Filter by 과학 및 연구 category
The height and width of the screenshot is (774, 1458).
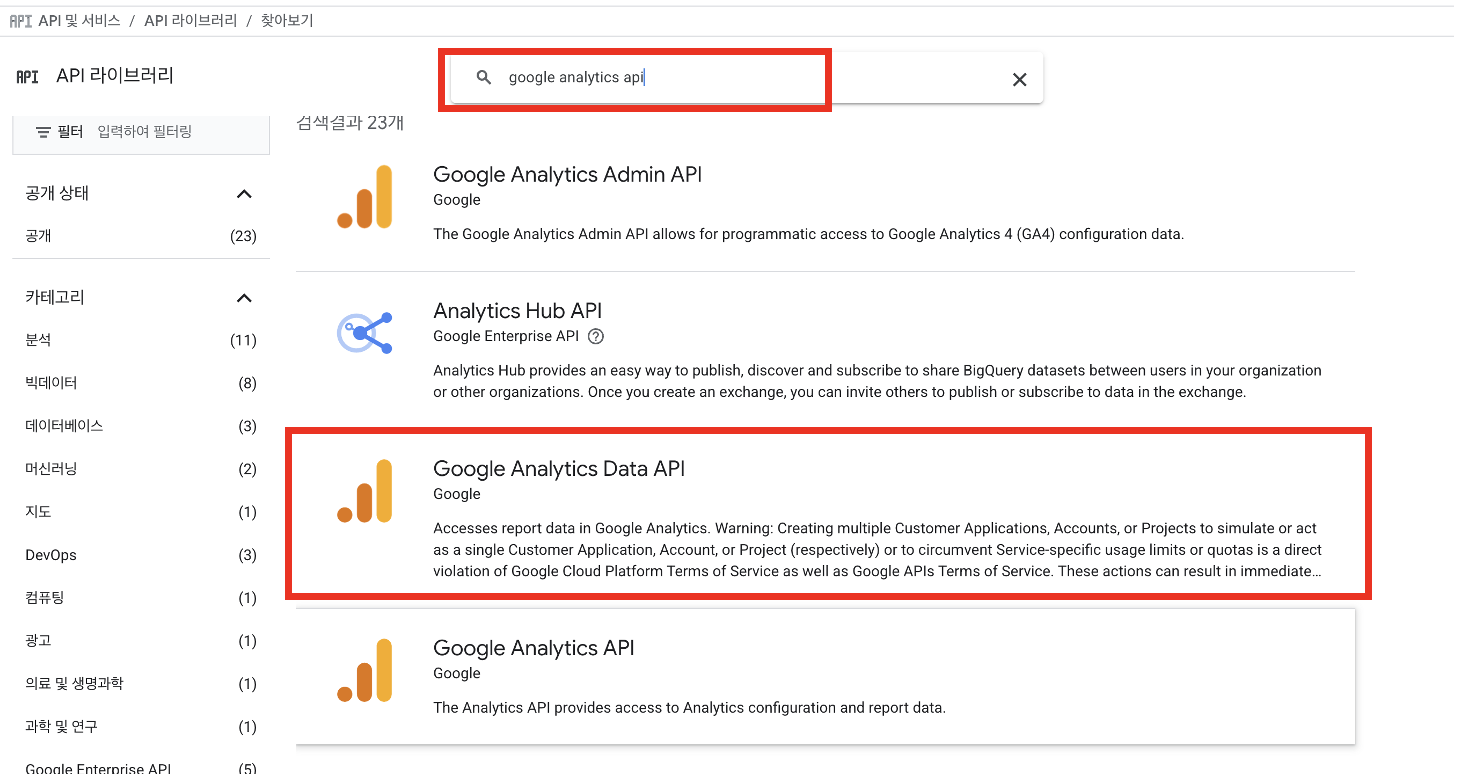click(x=141, y=727)
